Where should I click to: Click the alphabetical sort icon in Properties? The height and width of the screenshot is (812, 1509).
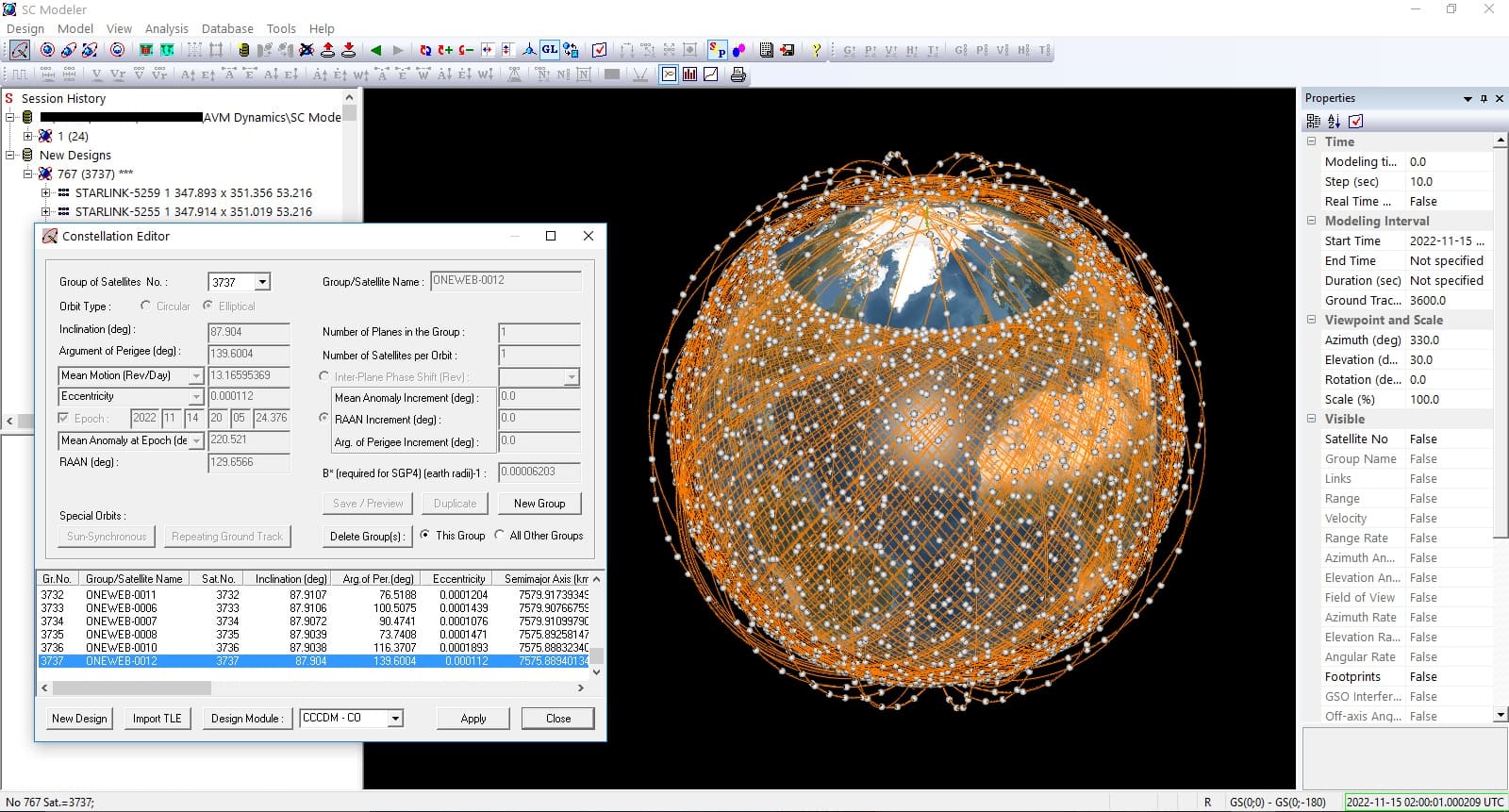1334,121
